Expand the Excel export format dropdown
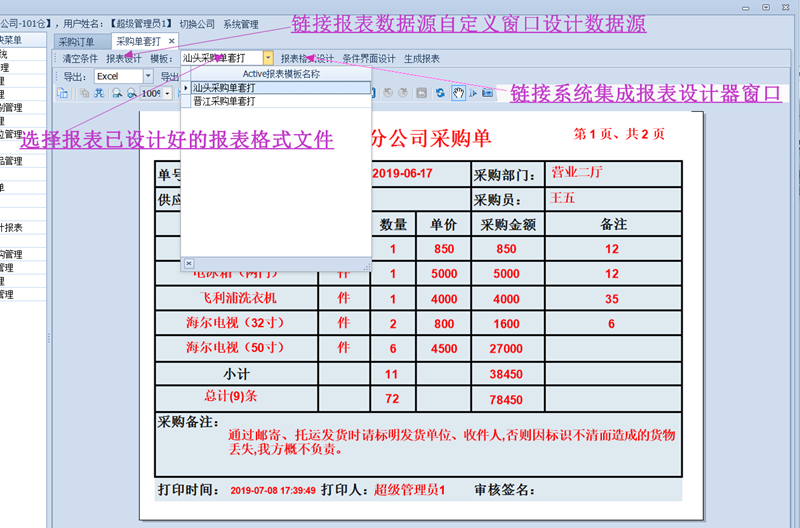The image size is (800, 528). [x=148, y=76]
